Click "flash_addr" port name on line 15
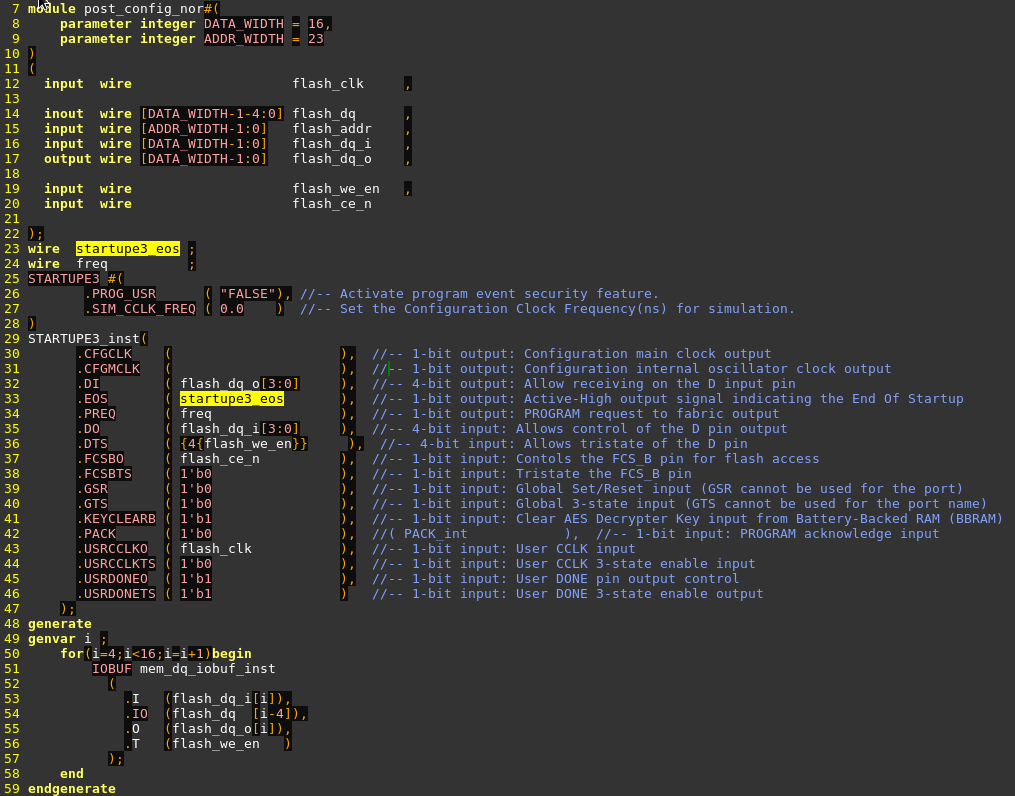 pyautogui.click(x=332, y=129)
